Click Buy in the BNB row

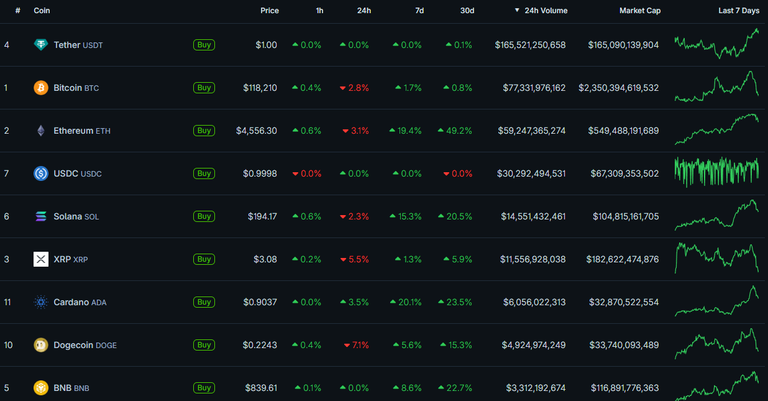pyautogui.click(x=204, y=388)
